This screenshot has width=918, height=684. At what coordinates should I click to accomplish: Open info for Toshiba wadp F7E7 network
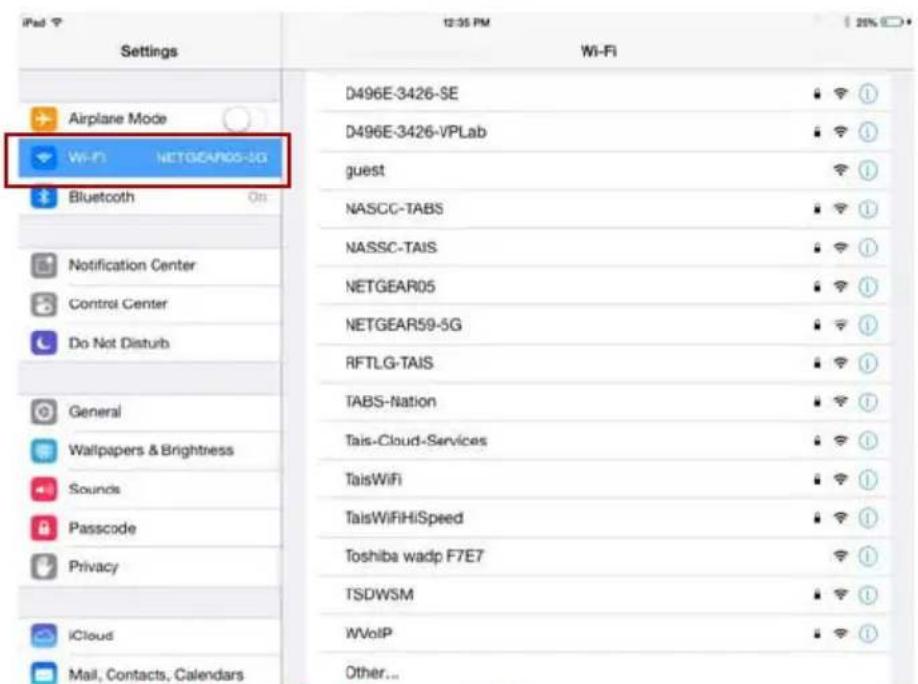tap(868, 556)
